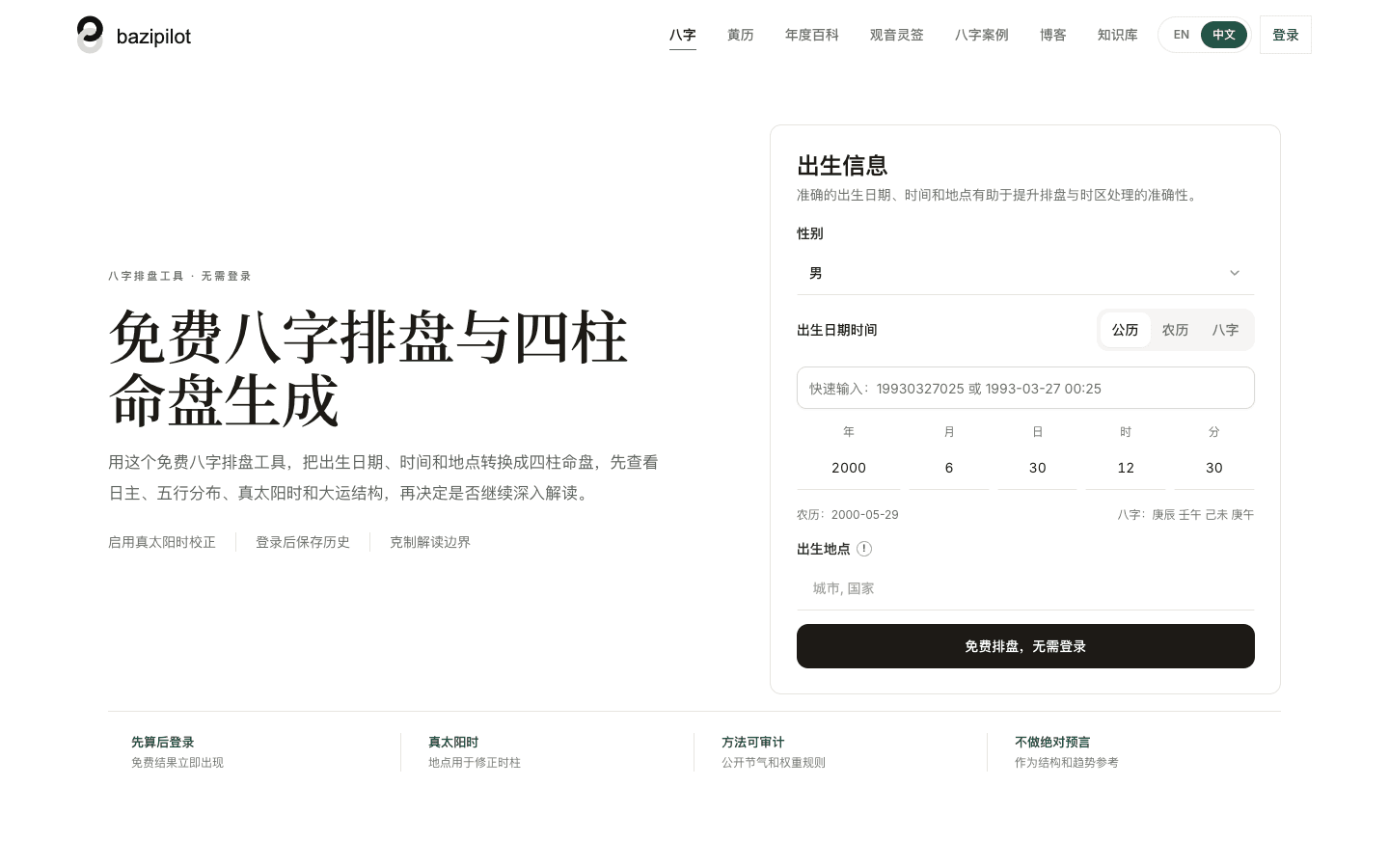Click the bazipilot logo icon
Viewport: 1389px width, 868px height.
90,35
